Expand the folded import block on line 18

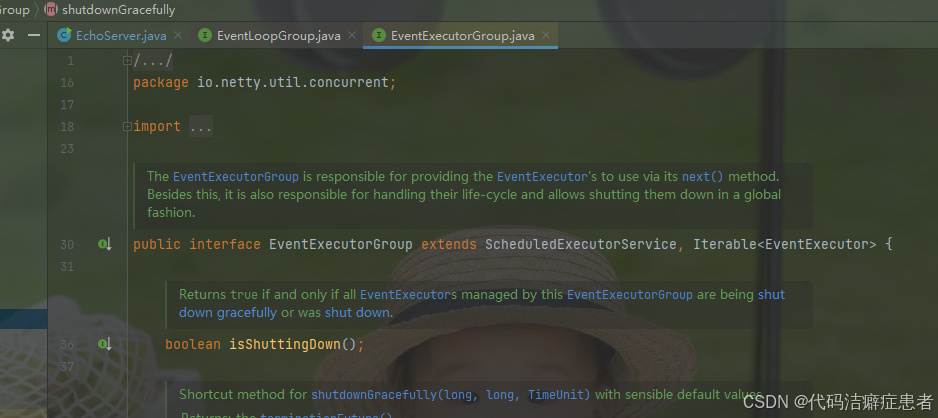tap(127, 126)
